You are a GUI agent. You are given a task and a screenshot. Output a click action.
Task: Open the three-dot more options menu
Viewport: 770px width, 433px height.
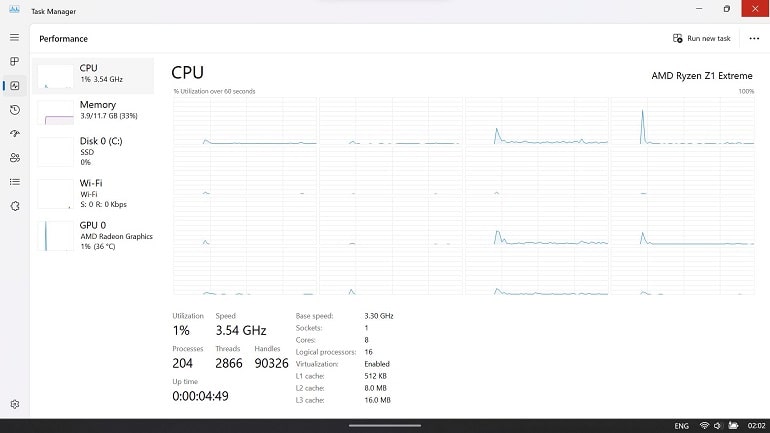coord(754,38)
